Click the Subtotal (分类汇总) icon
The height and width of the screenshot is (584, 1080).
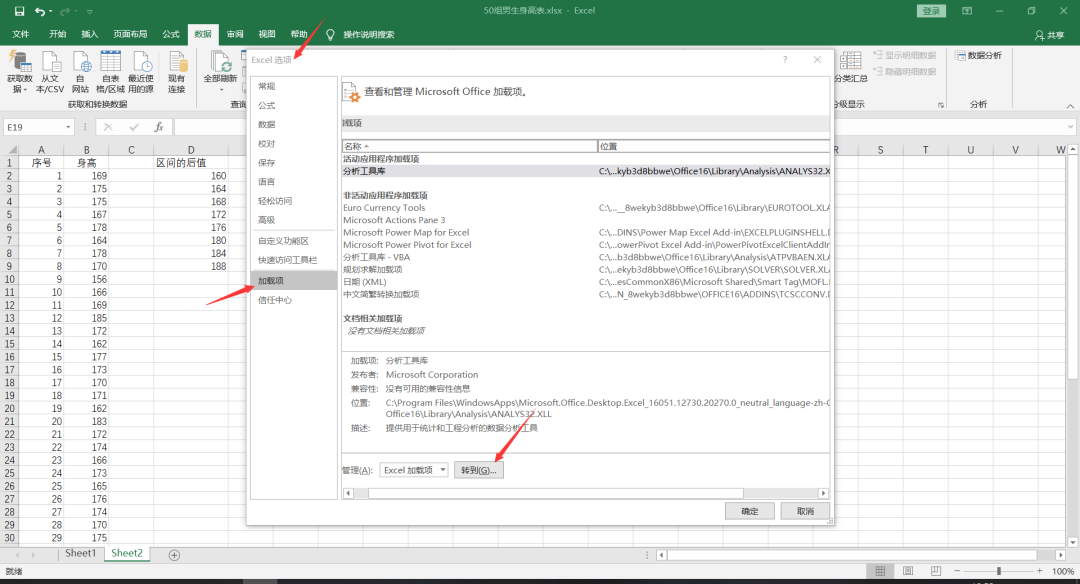pyautogui.click(x=851, y=67)
